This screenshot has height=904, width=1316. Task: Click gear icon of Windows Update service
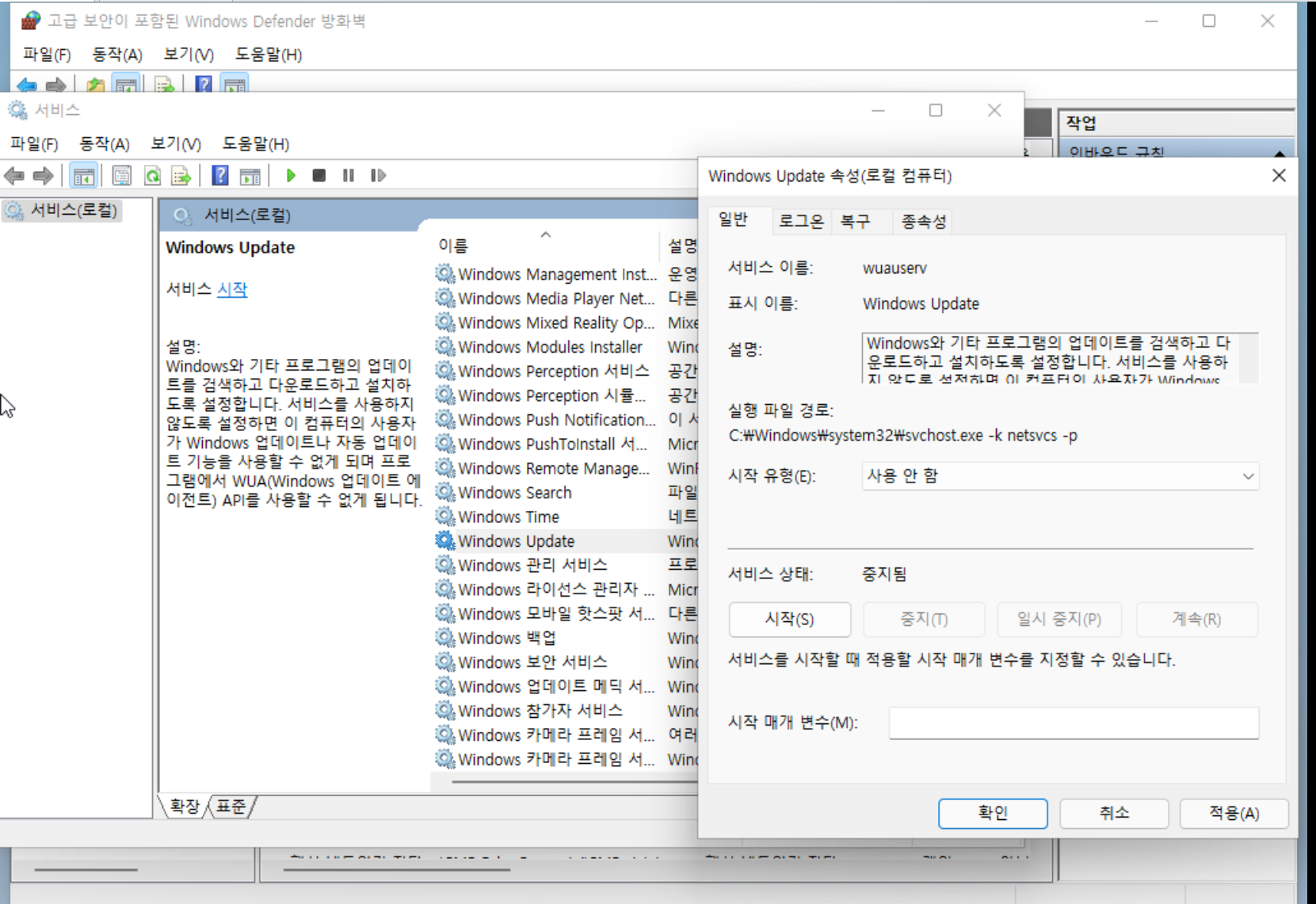click(445, 541)
